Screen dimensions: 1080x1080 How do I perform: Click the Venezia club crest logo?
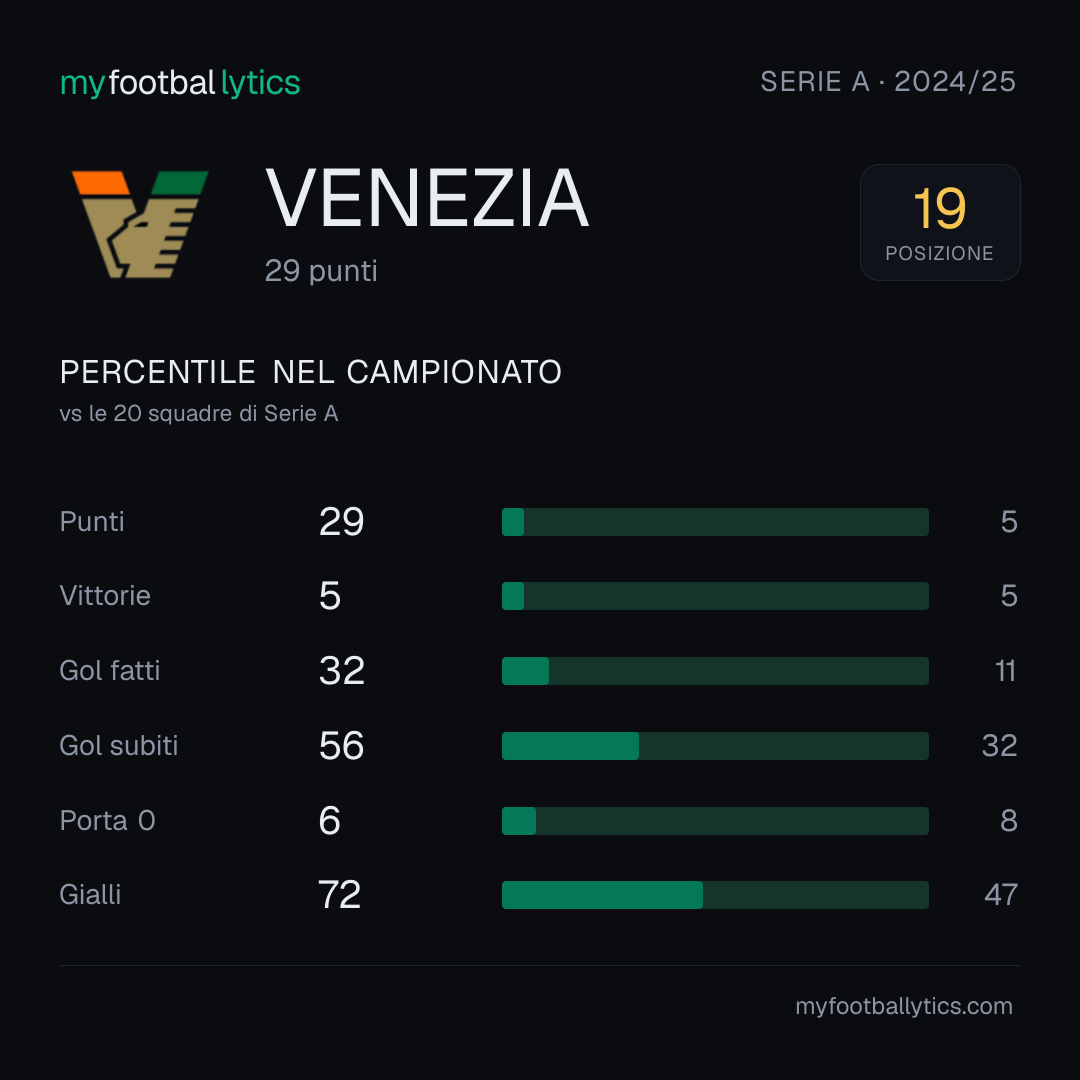(x=141, y=225)
